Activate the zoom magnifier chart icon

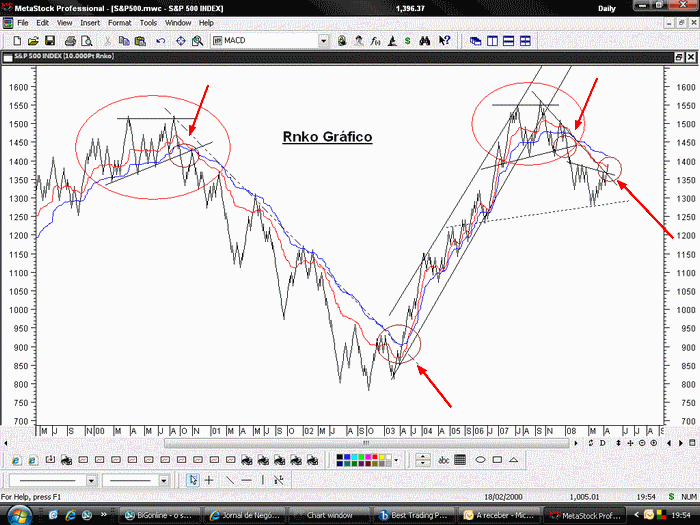(x=197, y=41)
